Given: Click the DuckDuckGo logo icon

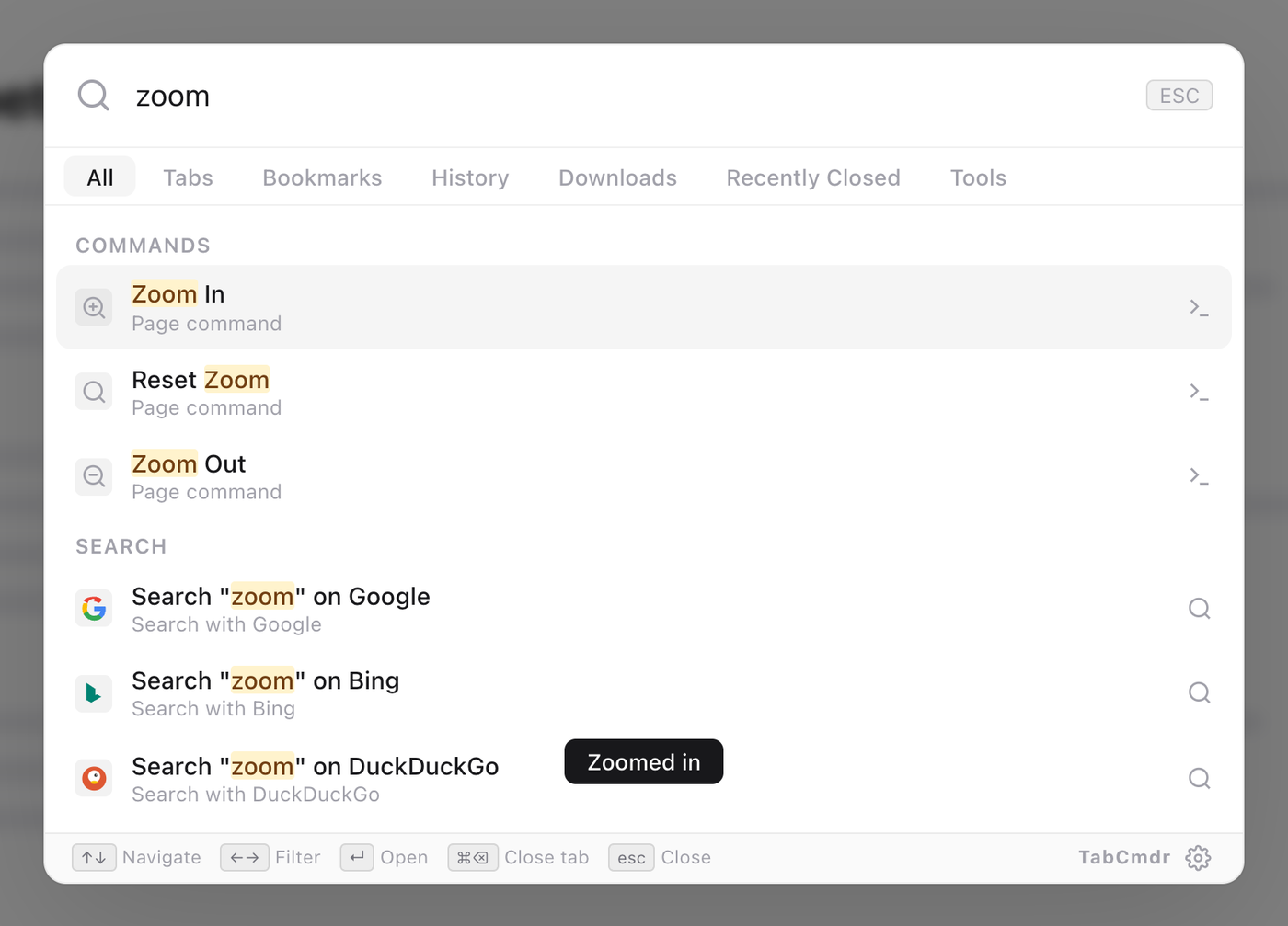Looking at the screenshot, I should 94,778.
